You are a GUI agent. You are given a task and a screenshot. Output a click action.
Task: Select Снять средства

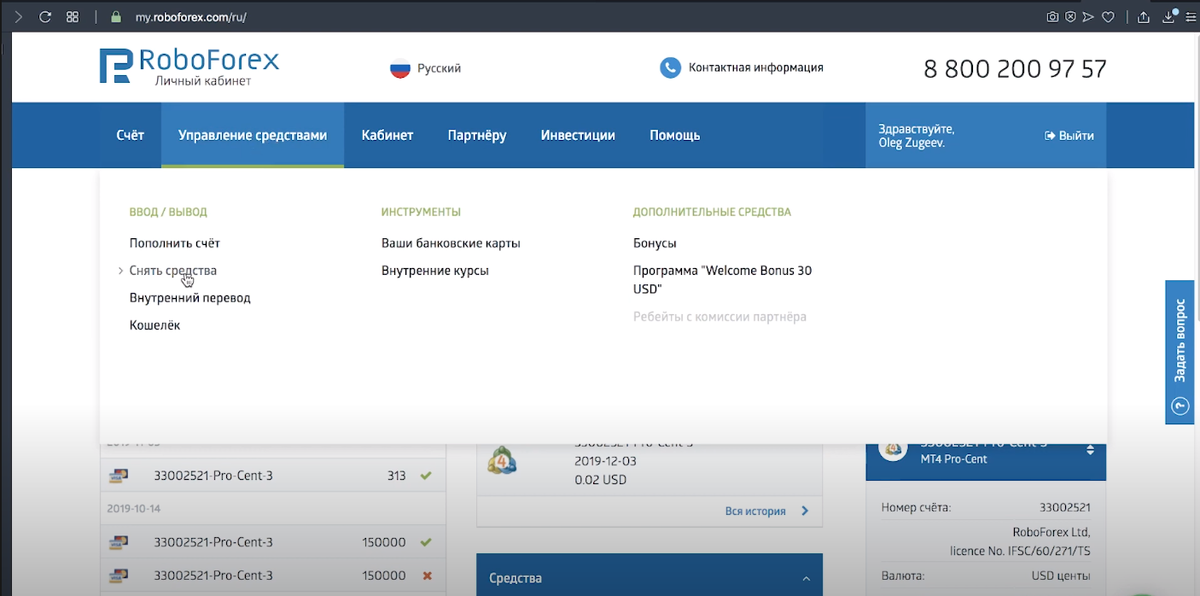173,271
